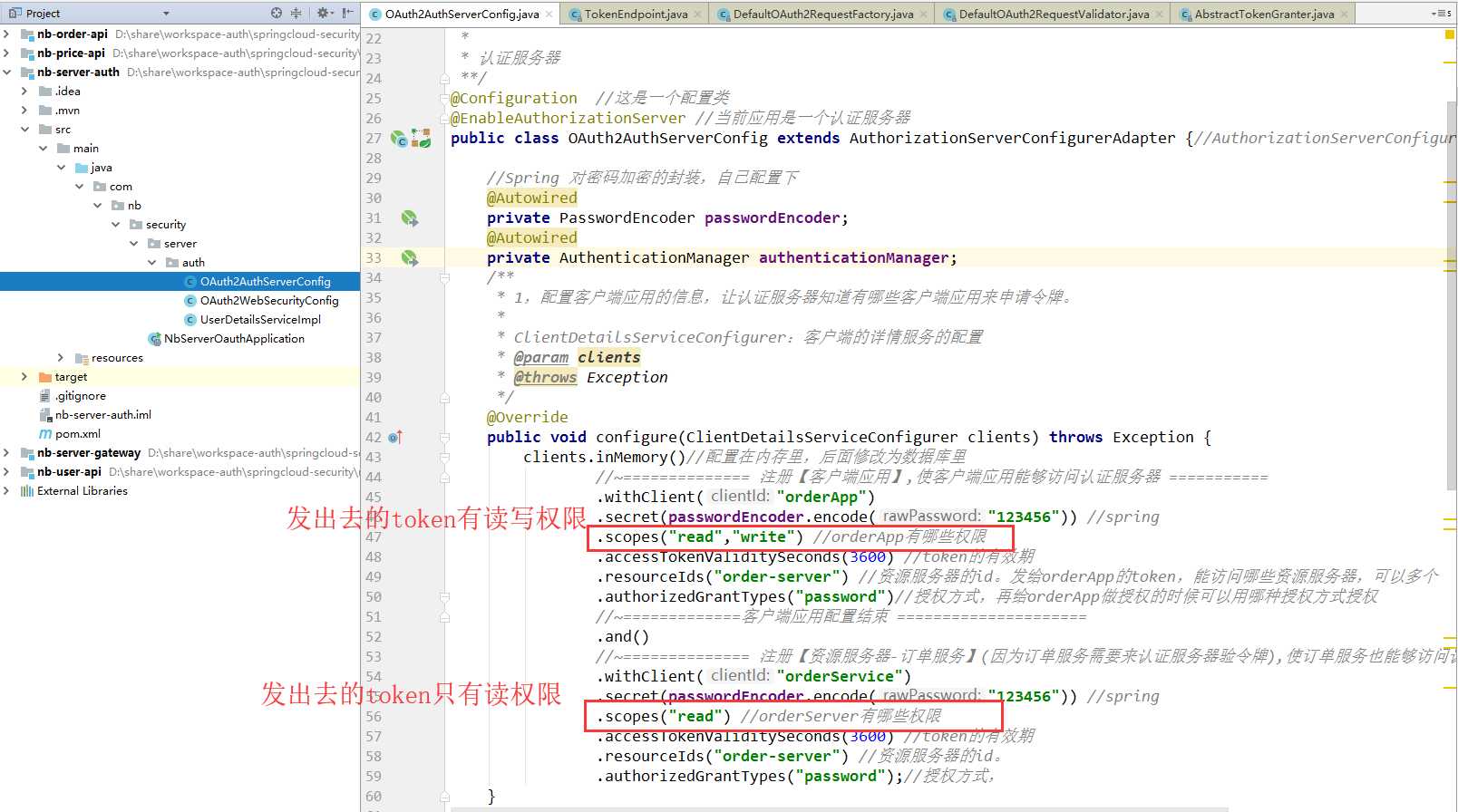1458x812 pixels.
Task: Click the @Override annotation on line 41
Action: coord(527,417)
